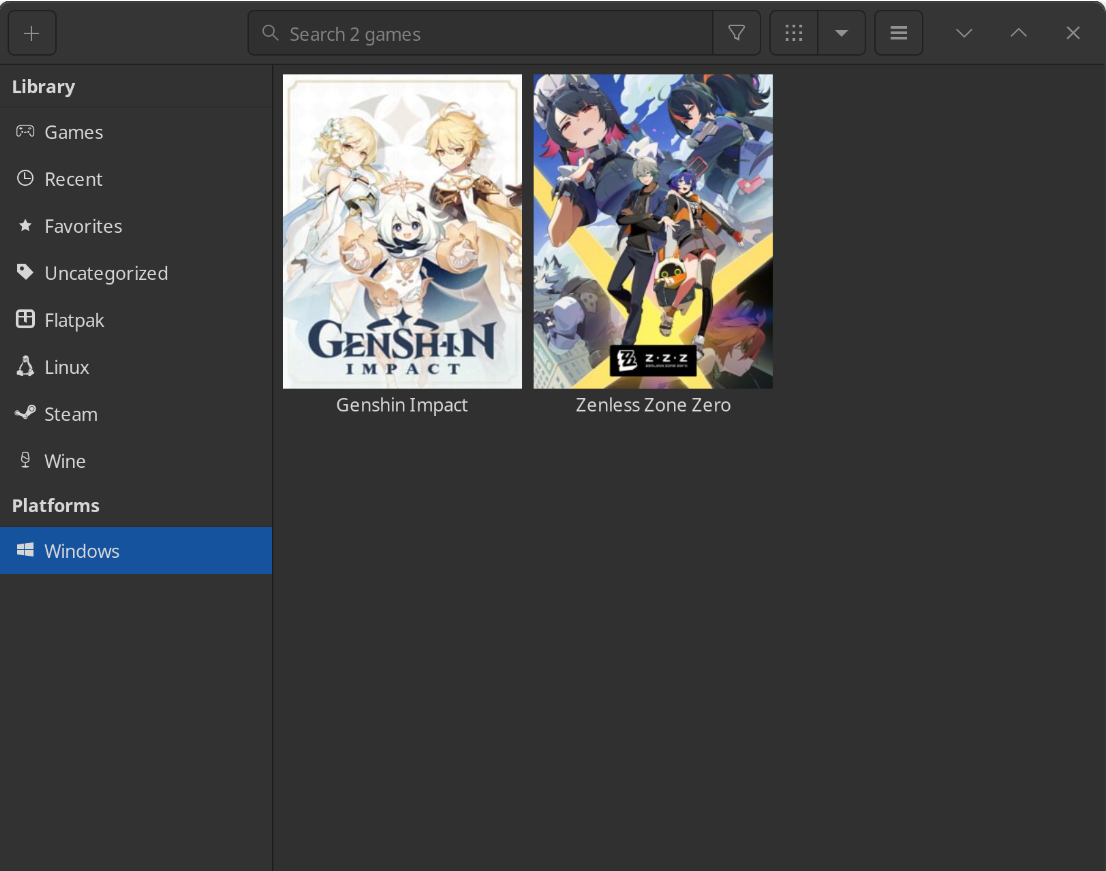1106x871 pixels.
Task: Open Favorites via the star icon
Action: pyautogui.click(x=24, y=225)
